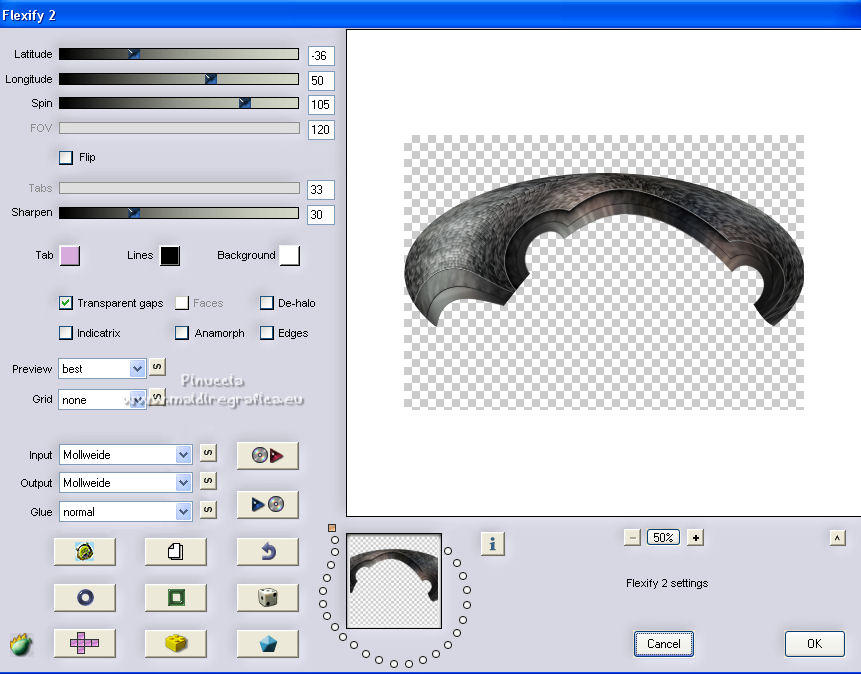Open the Glue mode dropdown

coord(126,511)
